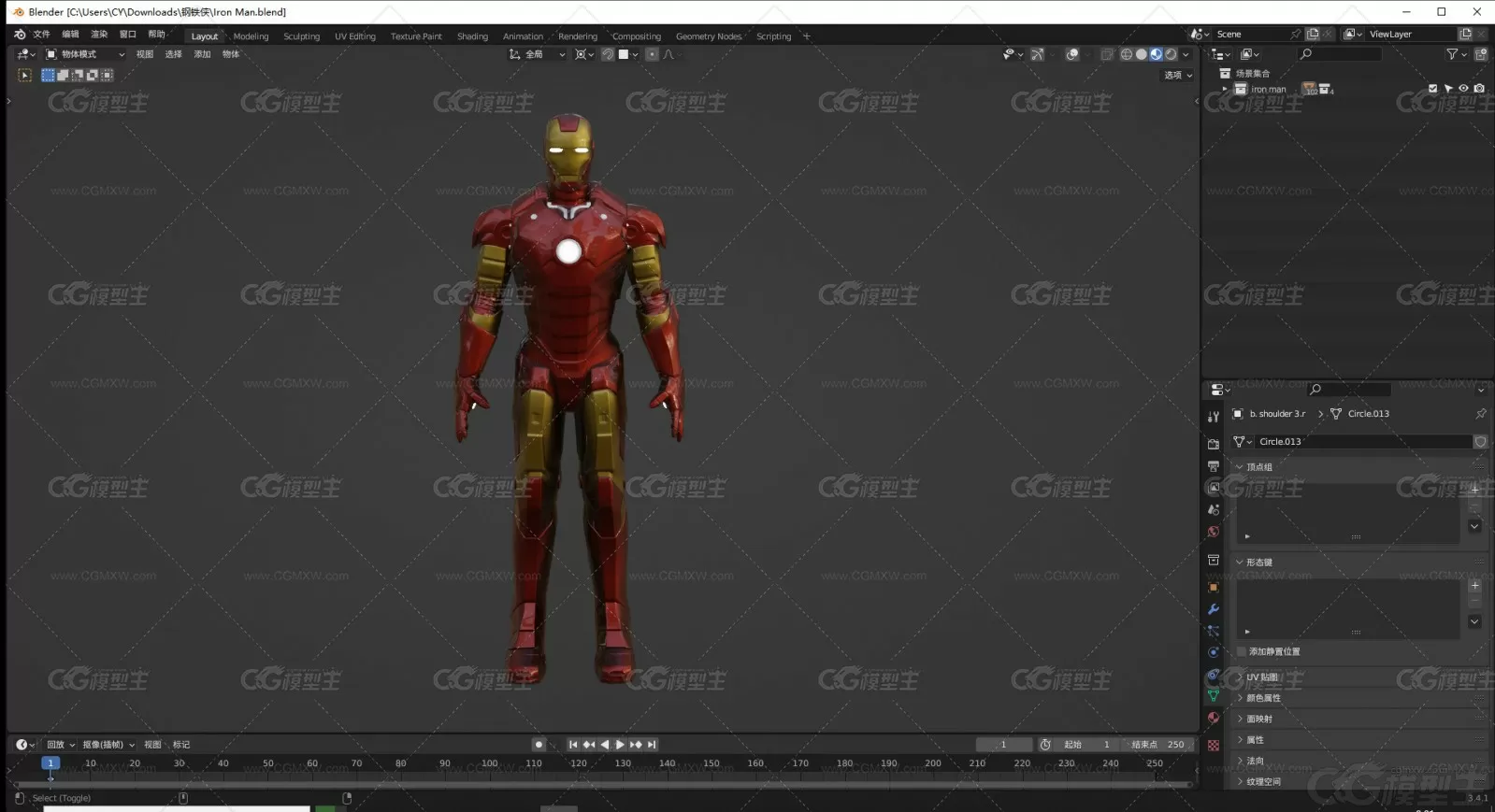
Task: Click the timeline horizontal scrollbar
Action: point(602,784)
